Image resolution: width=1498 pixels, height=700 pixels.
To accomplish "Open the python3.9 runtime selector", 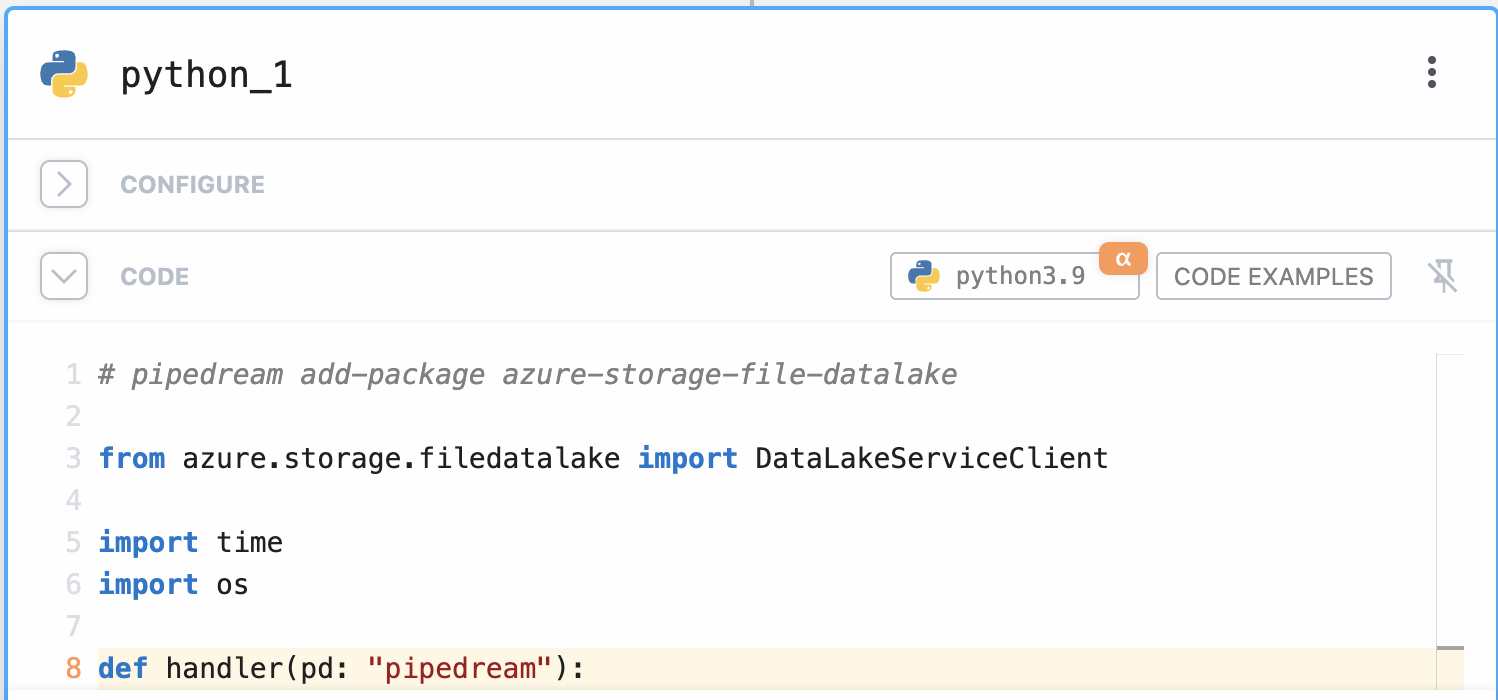I will tap(1014, 276).
